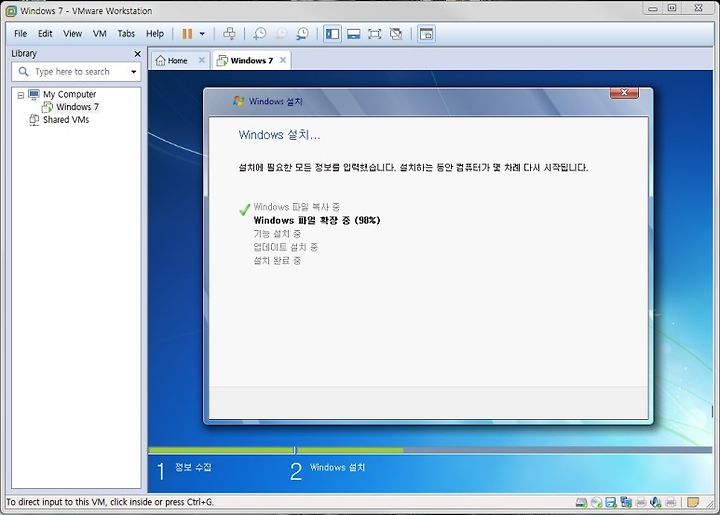Viewport: 720px width, 515px height.
Task: Close the Library panel
Action: pyautogui.click(x=137, y=54)
